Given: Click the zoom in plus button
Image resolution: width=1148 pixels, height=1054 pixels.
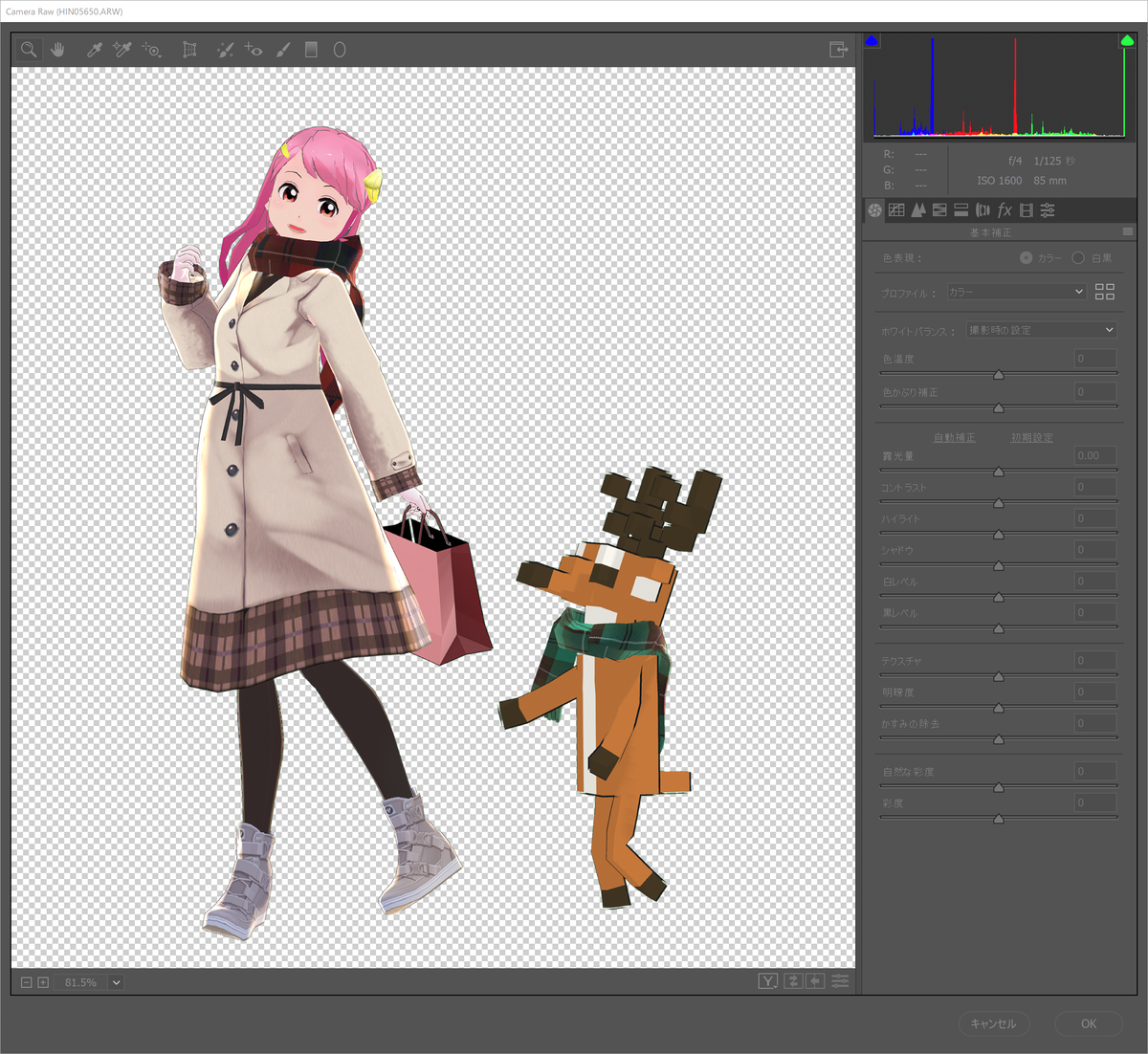Looking at the screenshot, I should [43, 982].
